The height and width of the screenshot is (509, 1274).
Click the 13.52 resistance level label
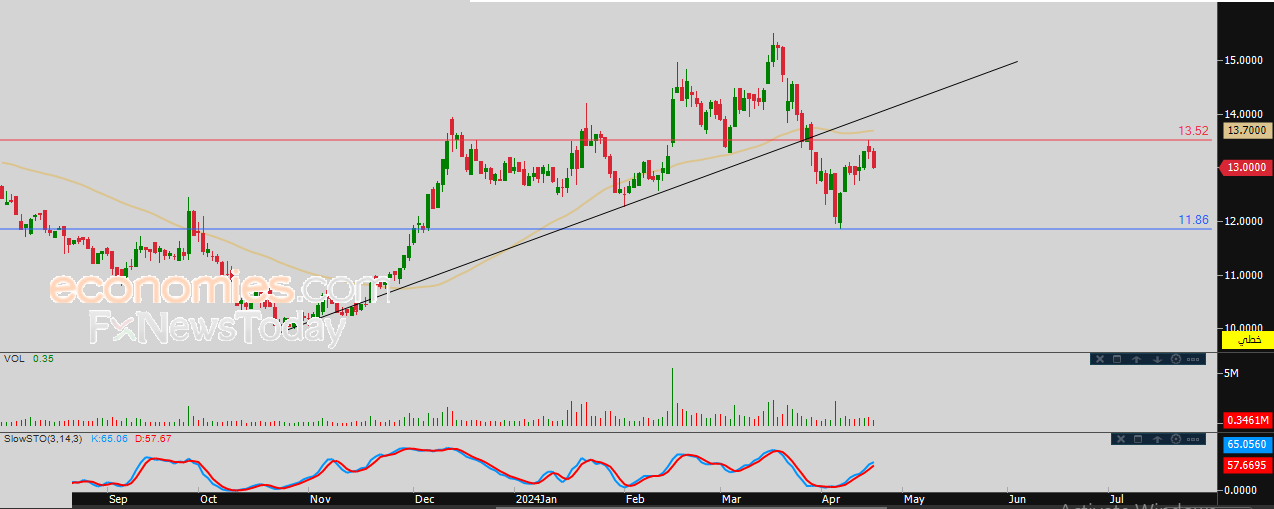(1193, 131)
